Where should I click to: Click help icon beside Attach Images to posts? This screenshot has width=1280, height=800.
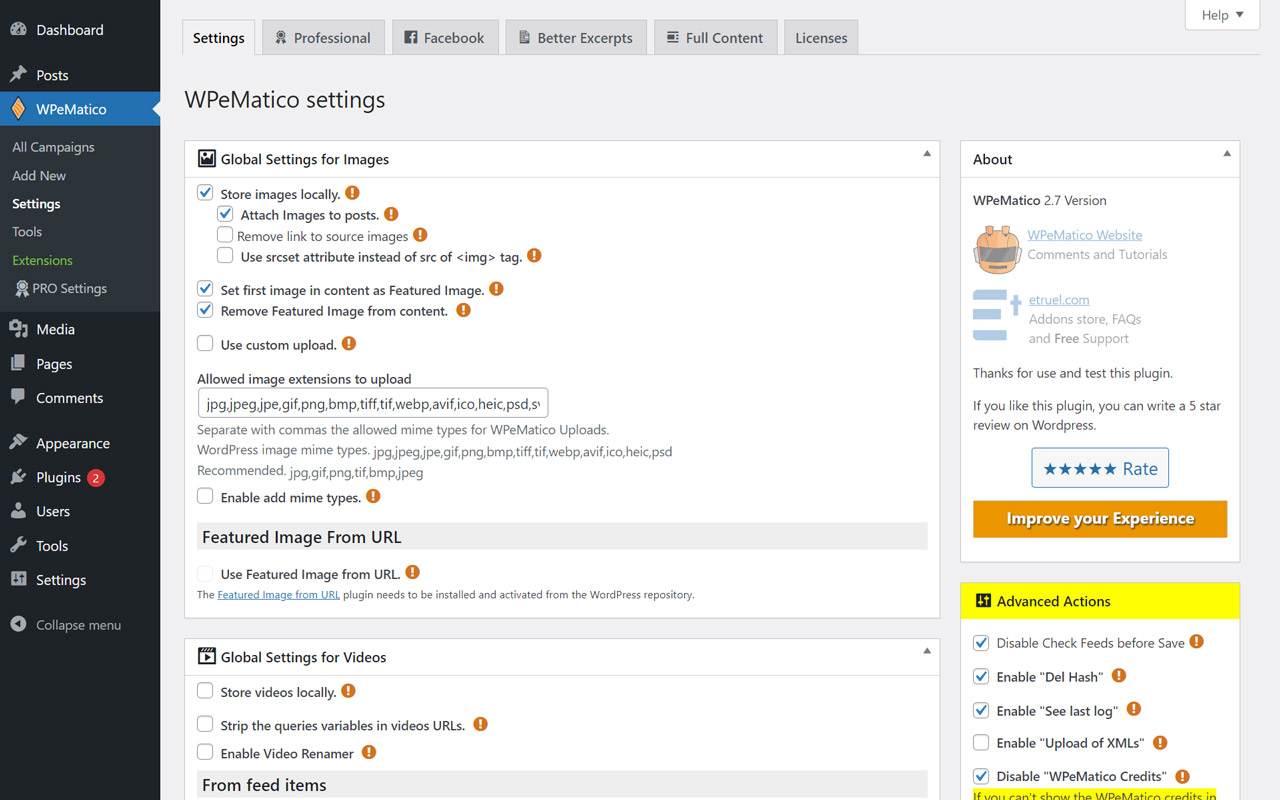click(x=391, y=214)
